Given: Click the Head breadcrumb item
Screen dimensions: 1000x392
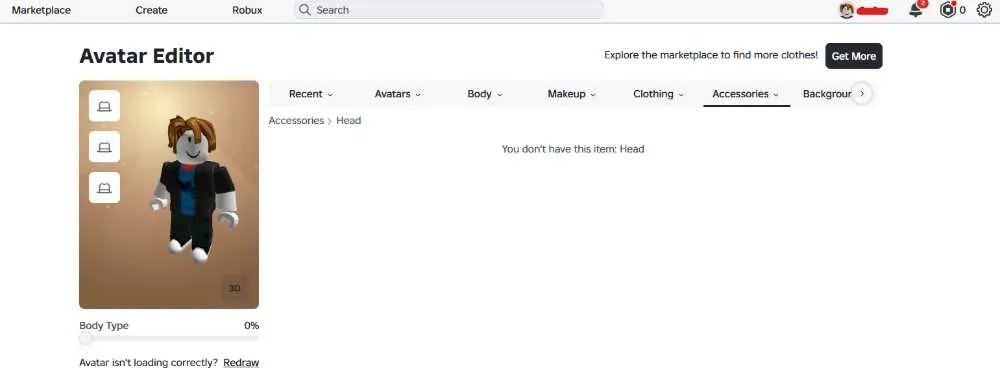Looking at the screenshot, I should [349, 120].
